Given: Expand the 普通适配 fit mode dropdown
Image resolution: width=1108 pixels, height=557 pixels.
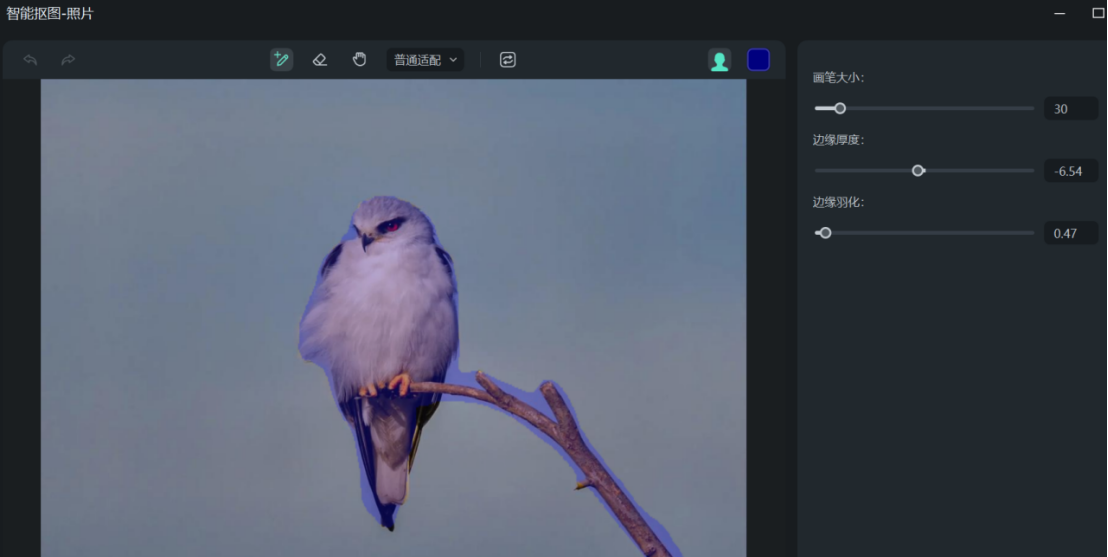Looking at the screenshot, I should [418, 60].
